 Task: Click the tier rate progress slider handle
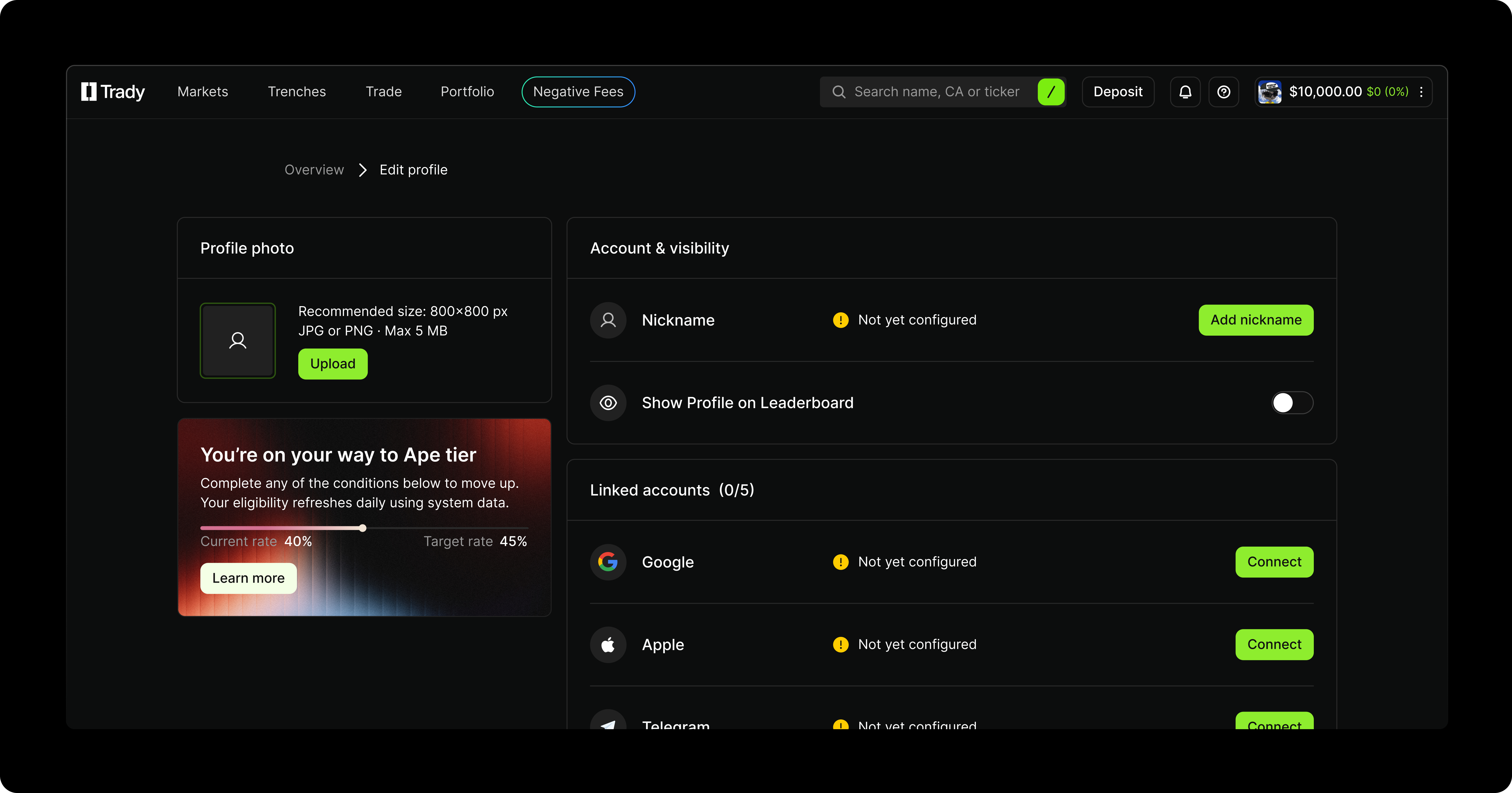[x=363, y=528]
